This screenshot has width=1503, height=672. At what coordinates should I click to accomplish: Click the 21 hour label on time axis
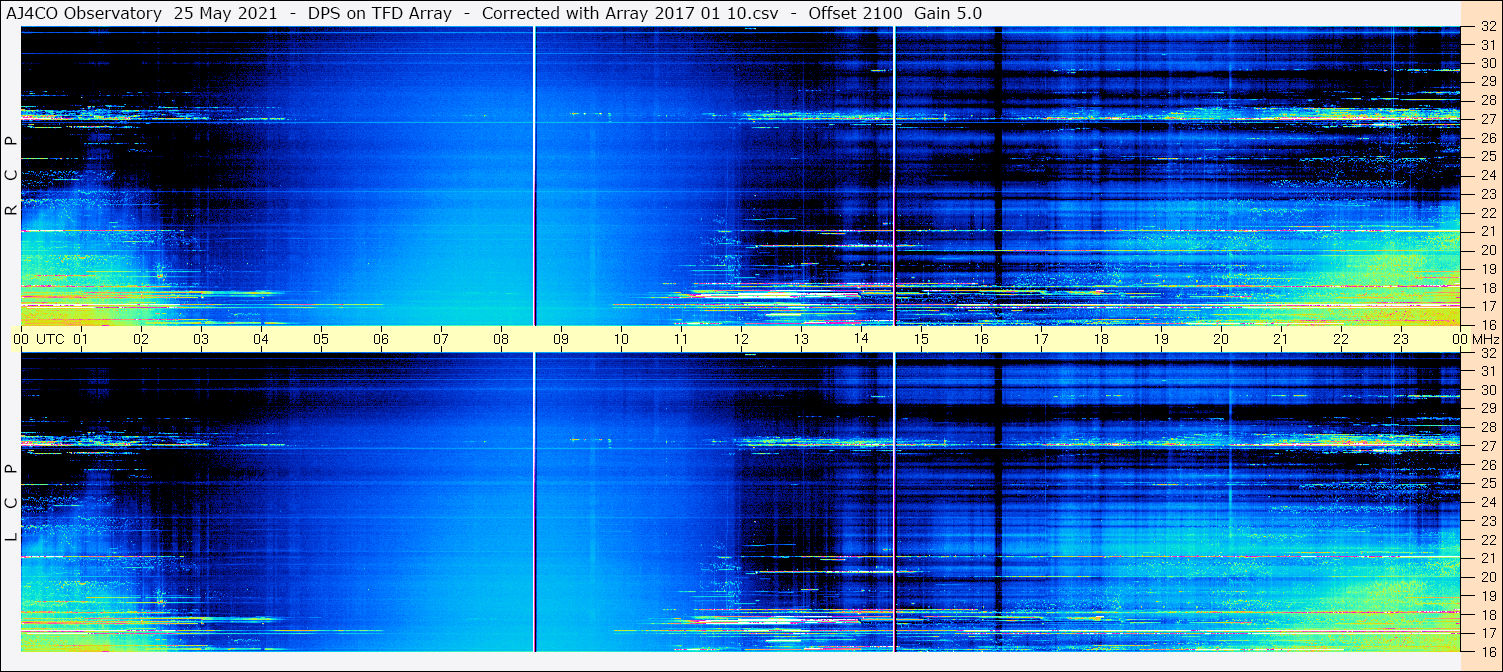pyautogui.click(x=1281, y=339)
